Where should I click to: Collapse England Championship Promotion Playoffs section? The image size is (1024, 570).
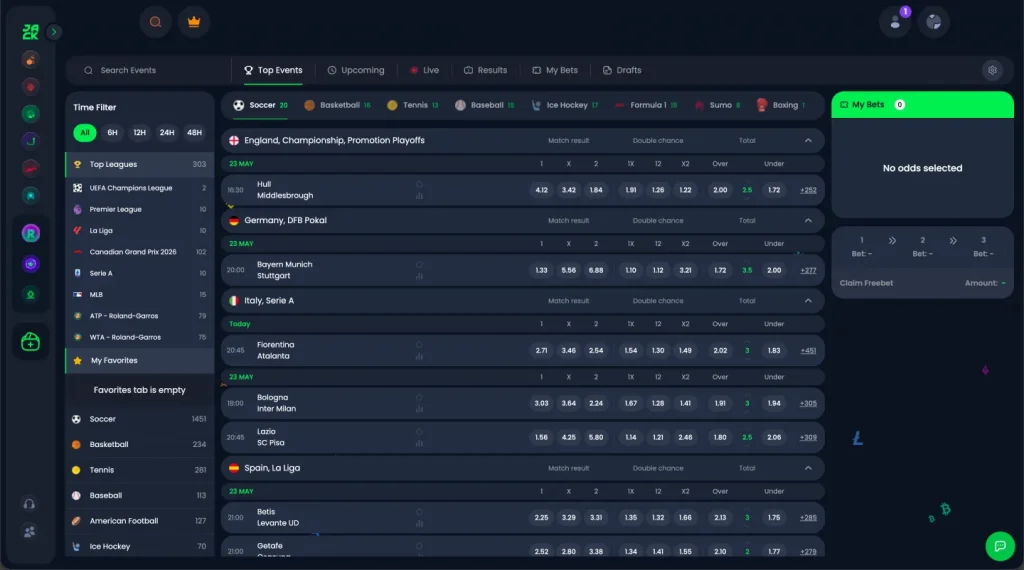coord(808,140)
